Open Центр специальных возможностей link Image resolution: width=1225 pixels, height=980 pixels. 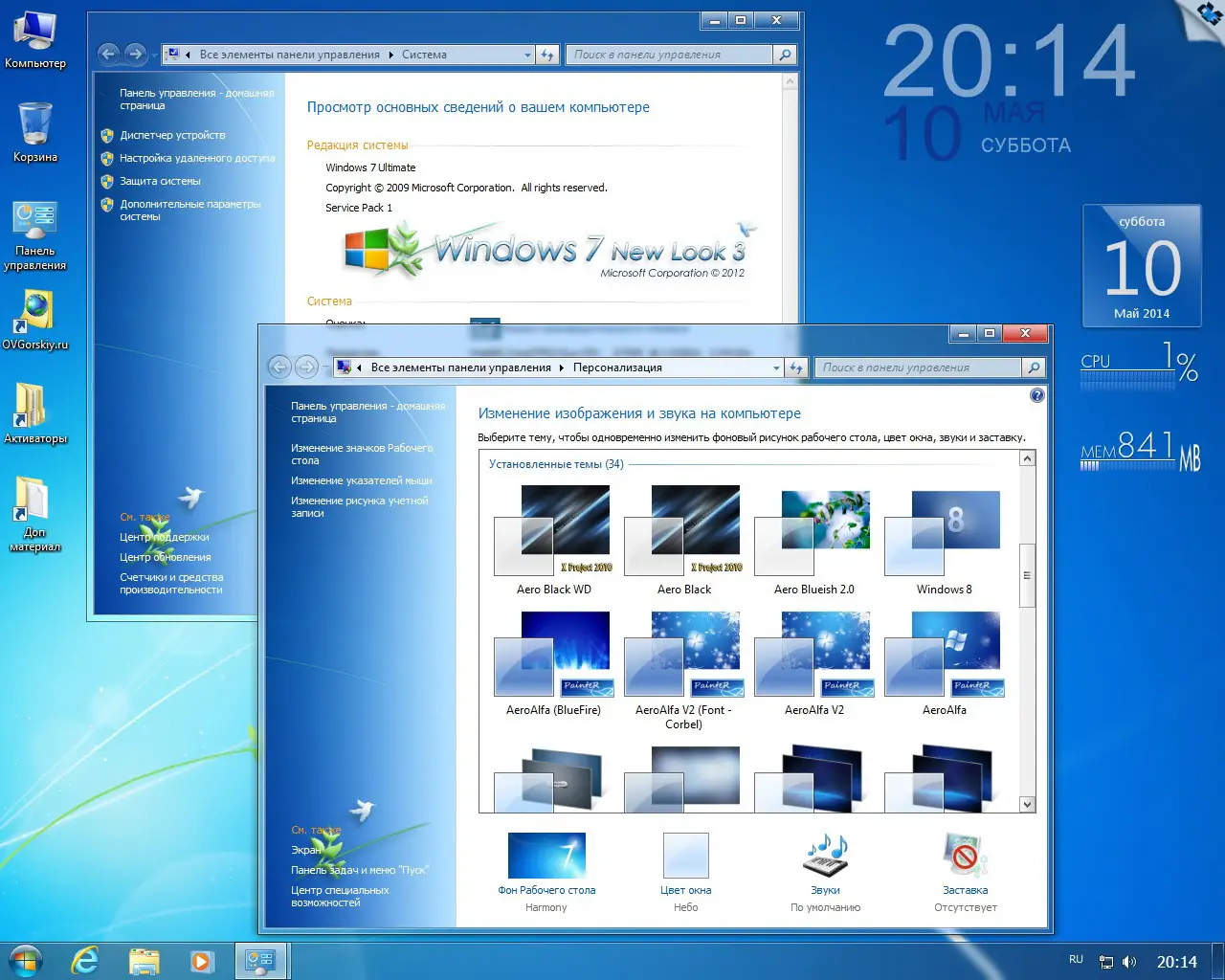click(340, 896)
